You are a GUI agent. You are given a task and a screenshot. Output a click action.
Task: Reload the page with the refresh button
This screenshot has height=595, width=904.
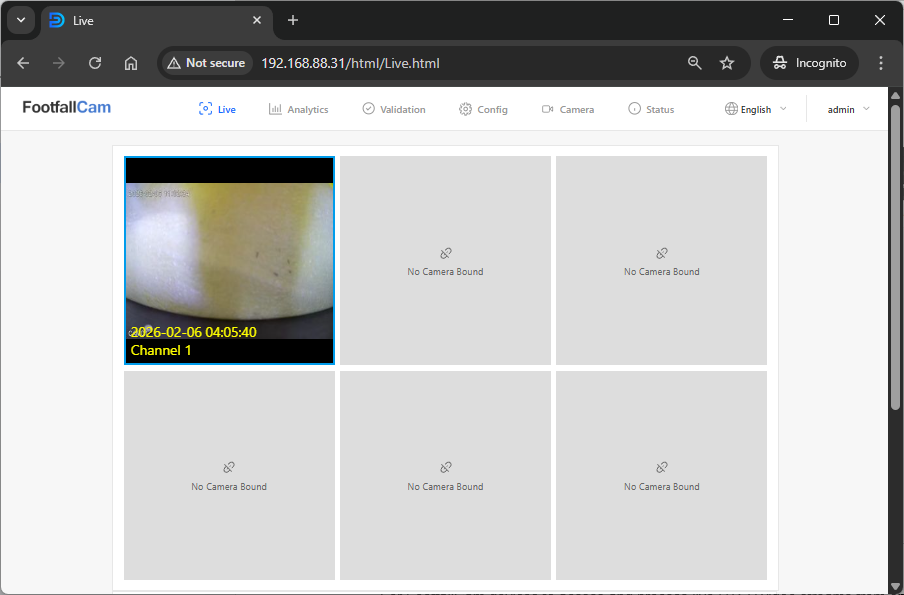[x=95, y=63]
